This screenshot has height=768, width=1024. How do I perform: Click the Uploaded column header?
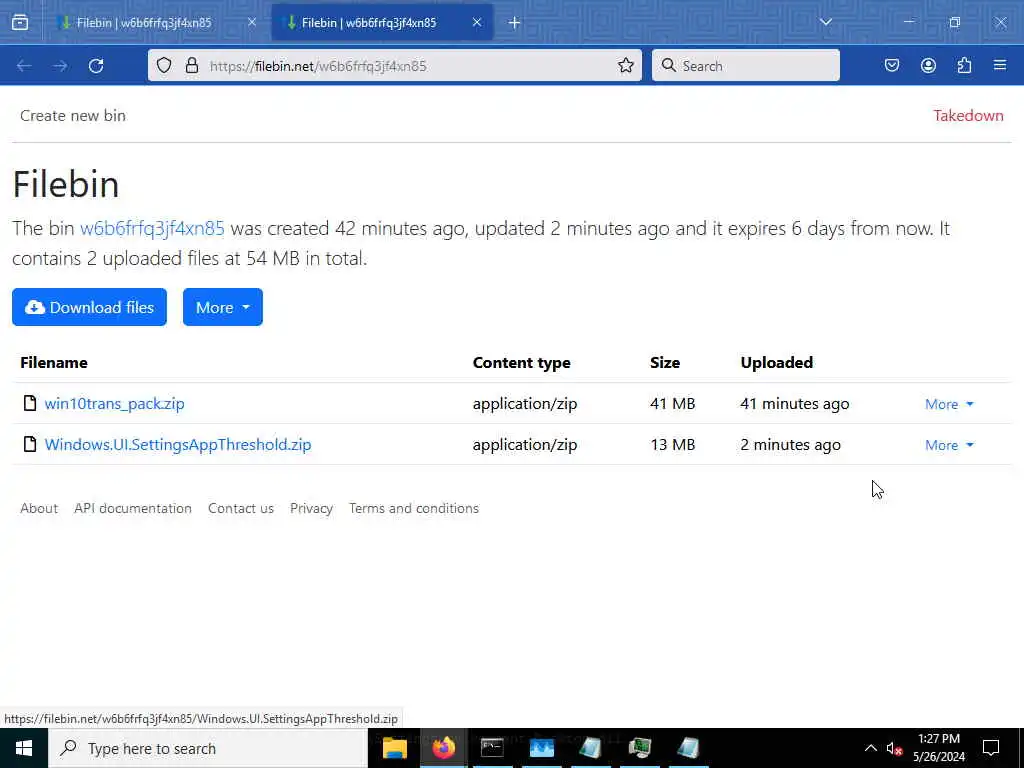click(776, 362)
